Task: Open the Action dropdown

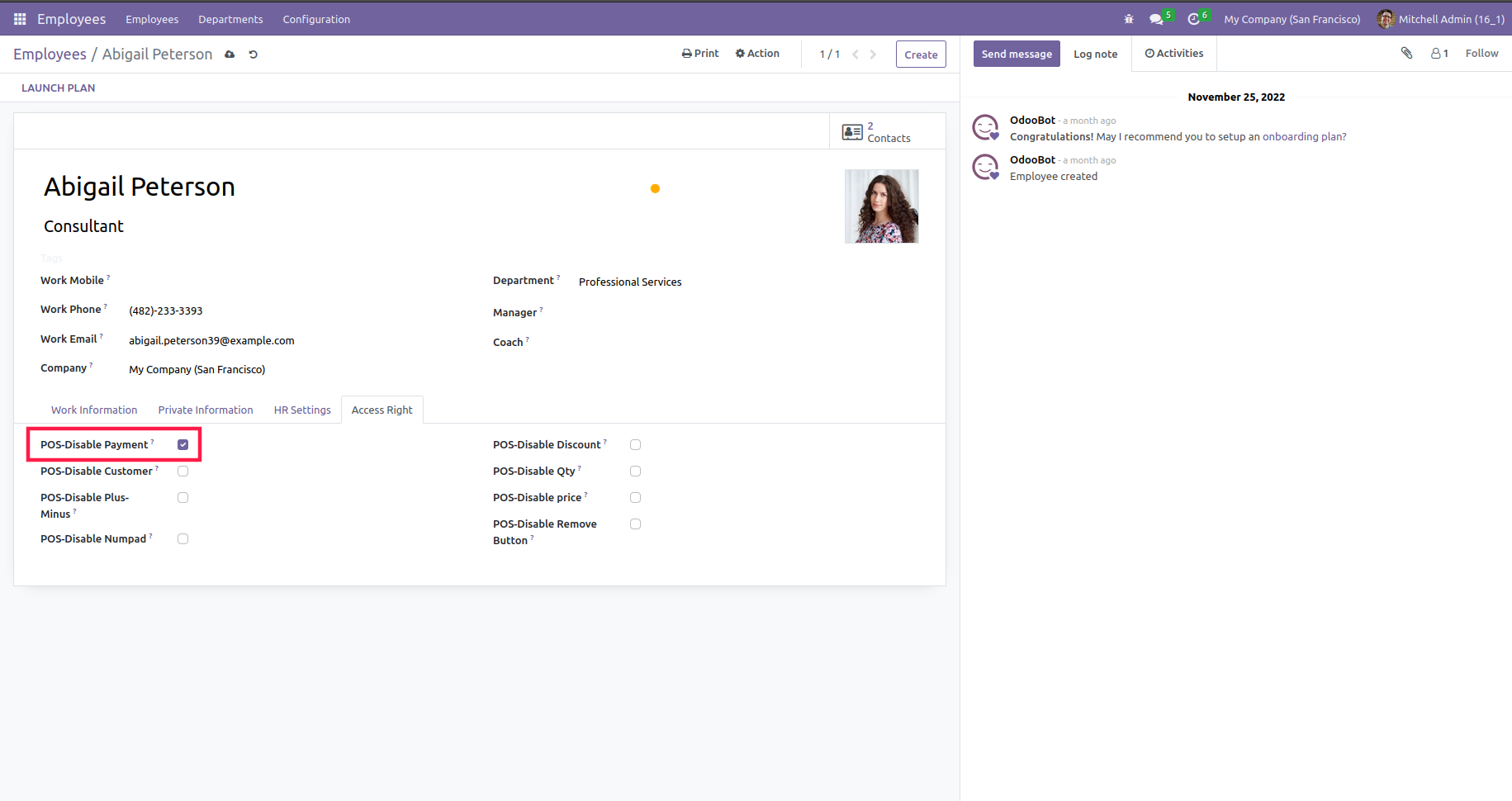Action: 757,54
